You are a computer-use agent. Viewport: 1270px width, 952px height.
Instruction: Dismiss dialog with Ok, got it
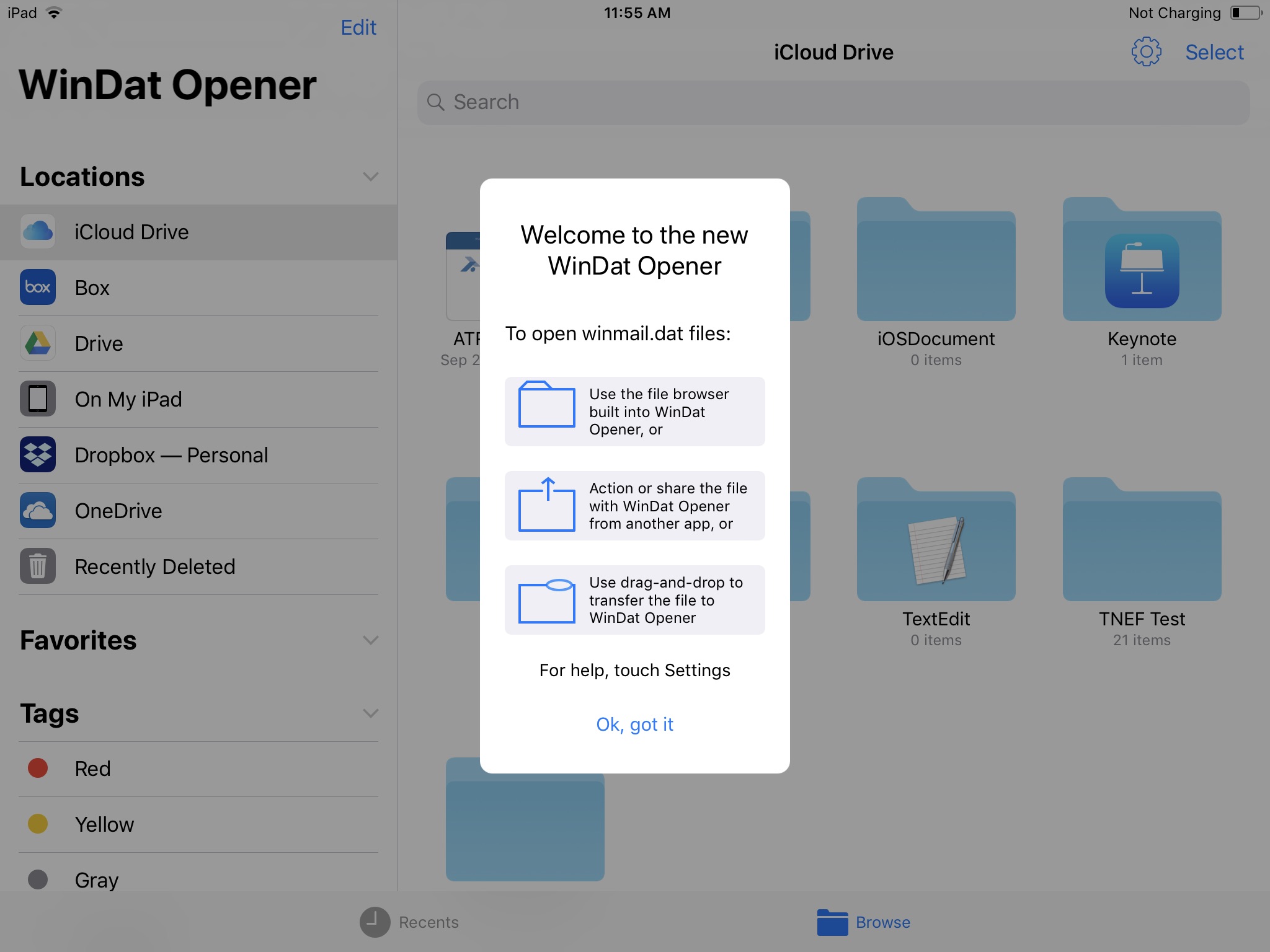tap(634, 725)
